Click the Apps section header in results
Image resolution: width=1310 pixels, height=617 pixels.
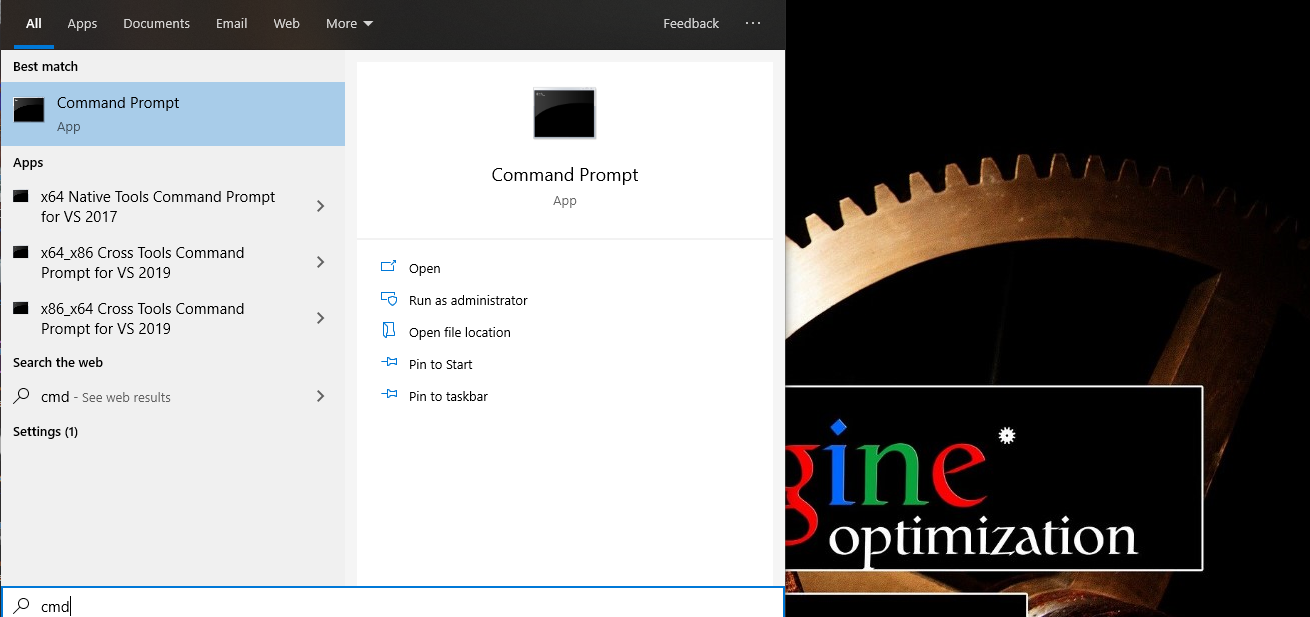(x=28, y=163)
